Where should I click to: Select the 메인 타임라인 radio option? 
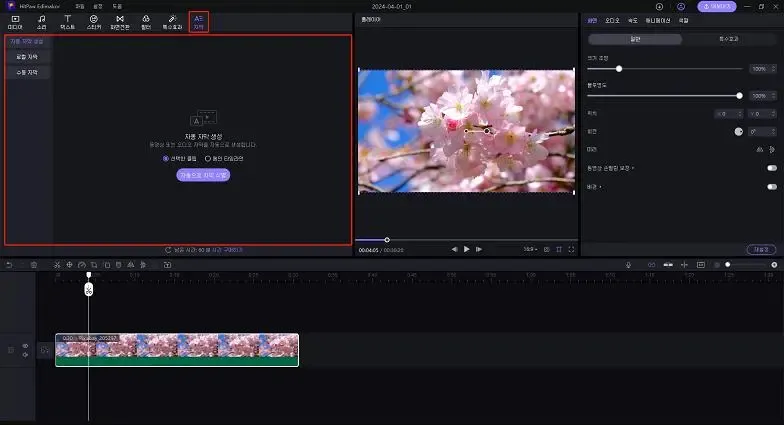pyautogui.click(x=207, y=158)
